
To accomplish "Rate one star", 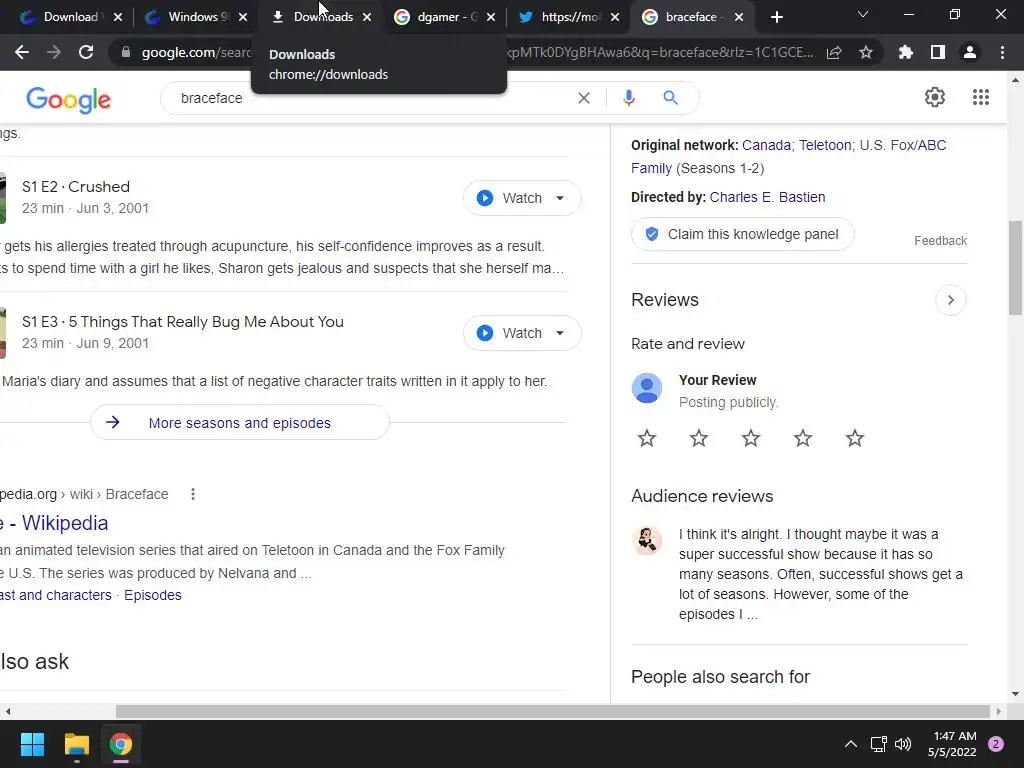I will [x=647, y=438].
